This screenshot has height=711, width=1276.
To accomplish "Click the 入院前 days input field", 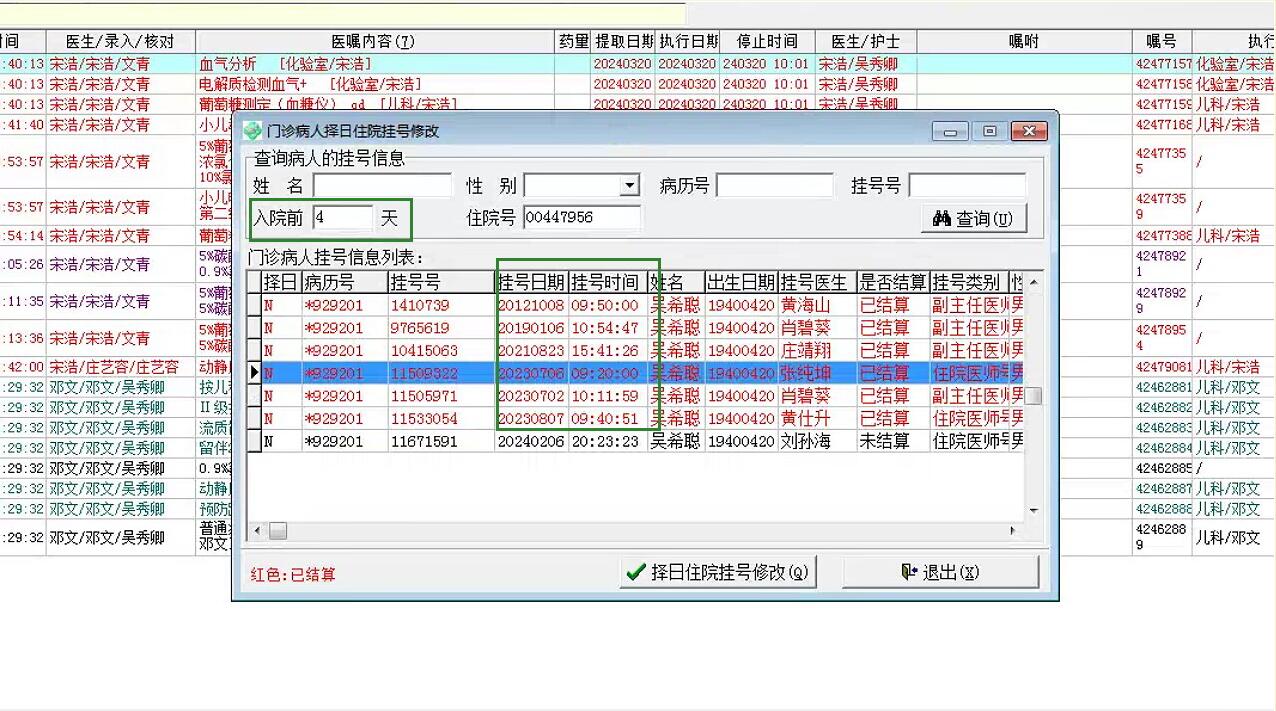I will [x=342, y=217].
